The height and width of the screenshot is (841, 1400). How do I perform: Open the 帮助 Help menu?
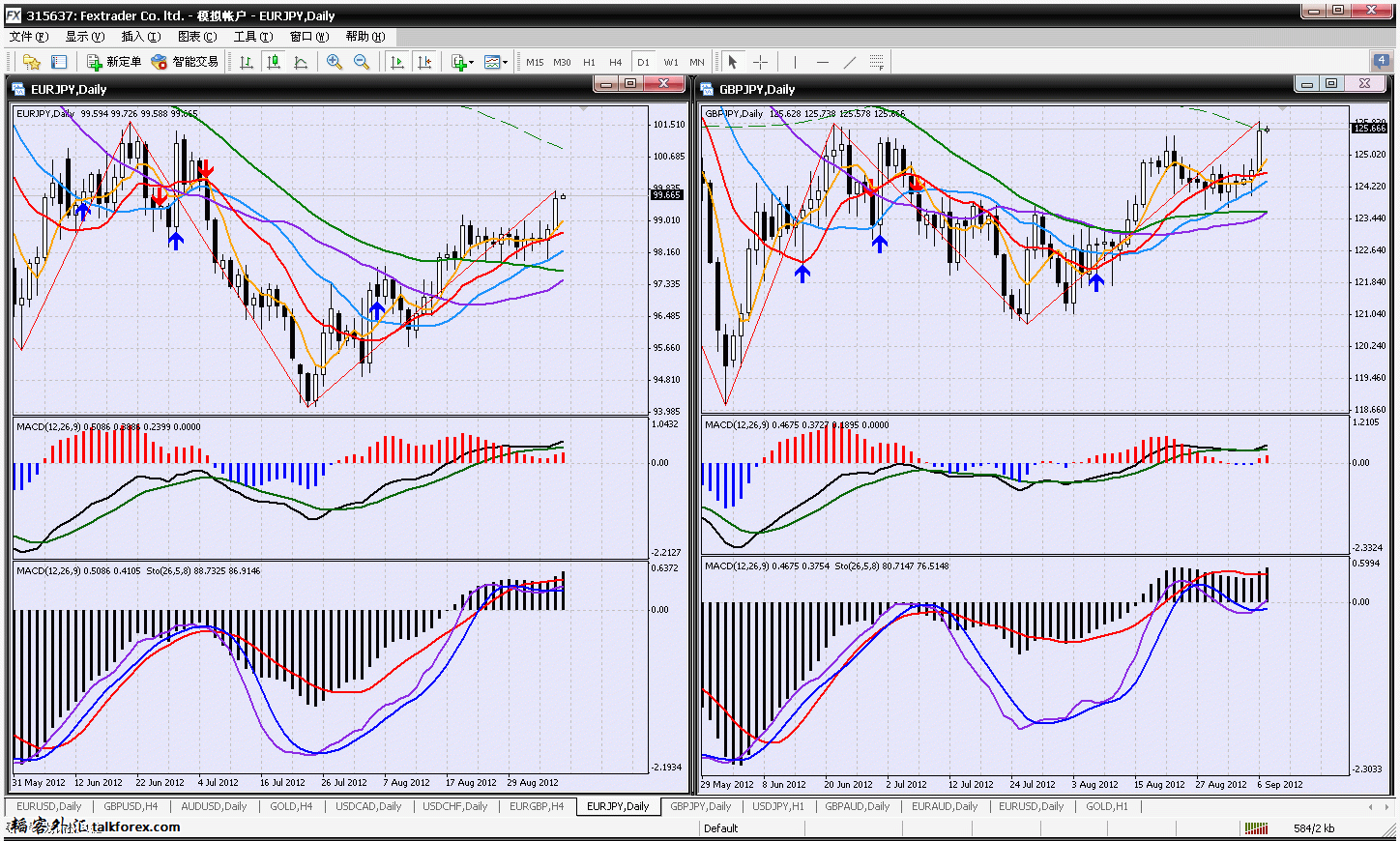pyautogui.click(x=365, y=37)
